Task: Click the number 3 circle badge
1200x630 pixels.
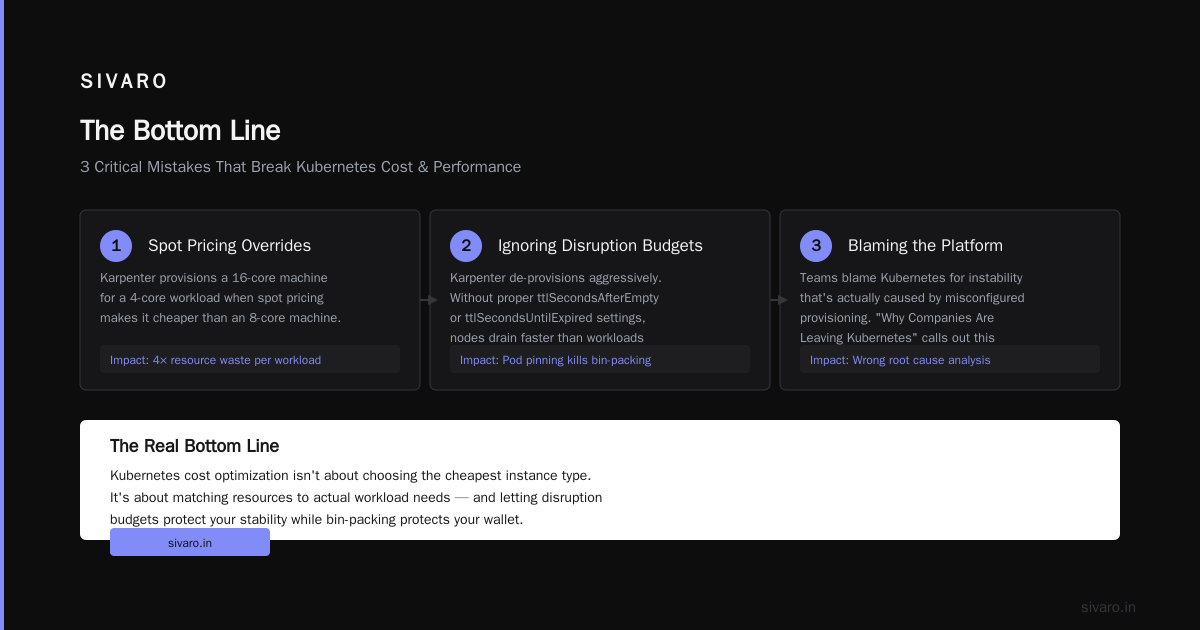Action: 816,246
